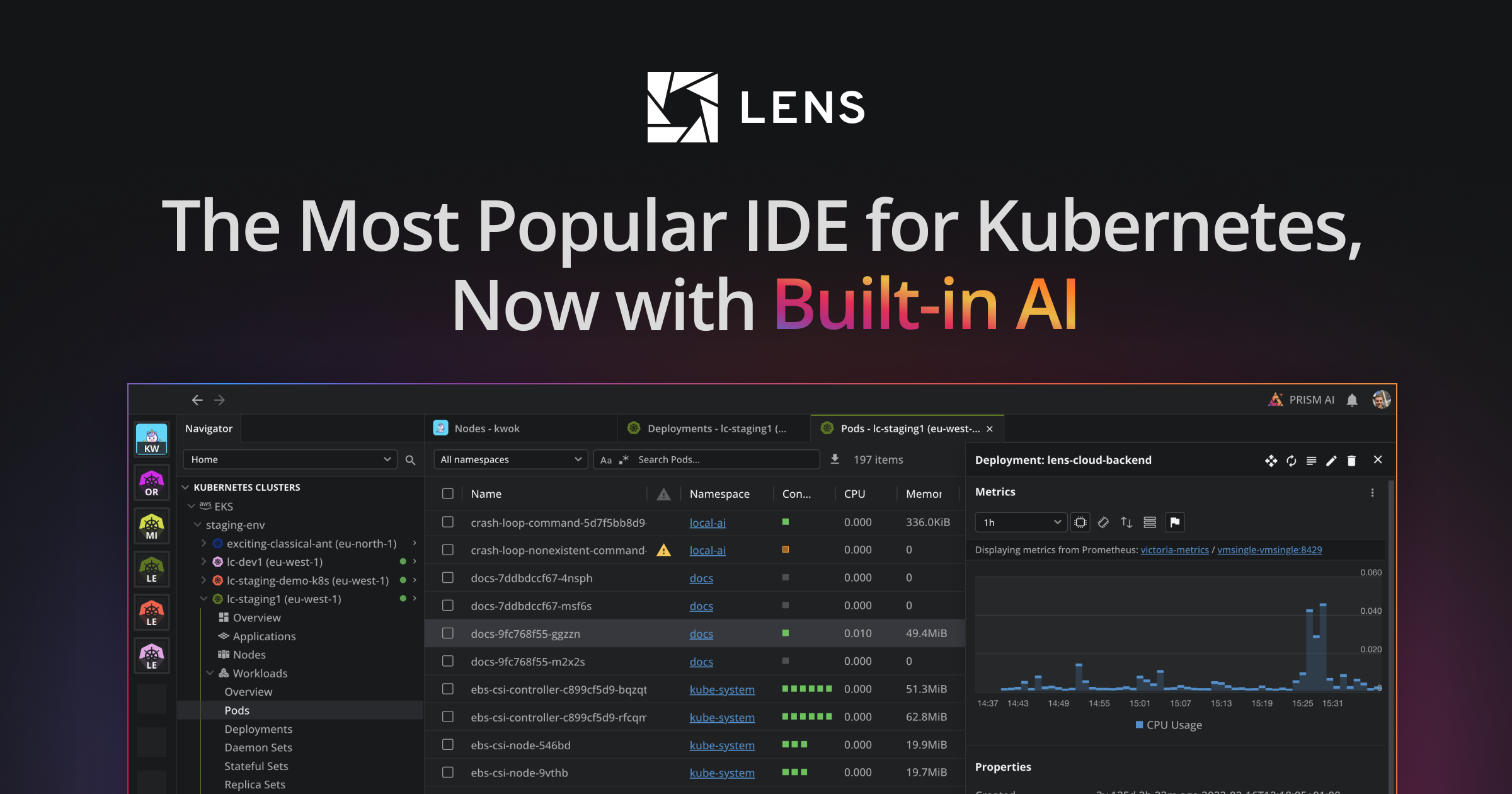The width and height of the screenshot is (1512, 794).
Task: Select the OR cluster icon
Action: point(152,483)
